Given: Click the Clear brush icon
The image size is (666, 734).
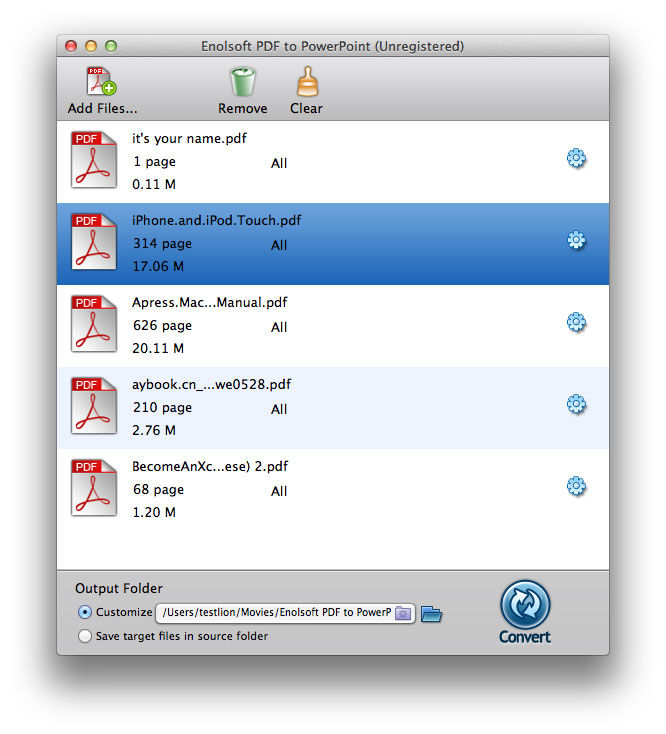Looking at the screenshot, I should (x=307, y=81).
